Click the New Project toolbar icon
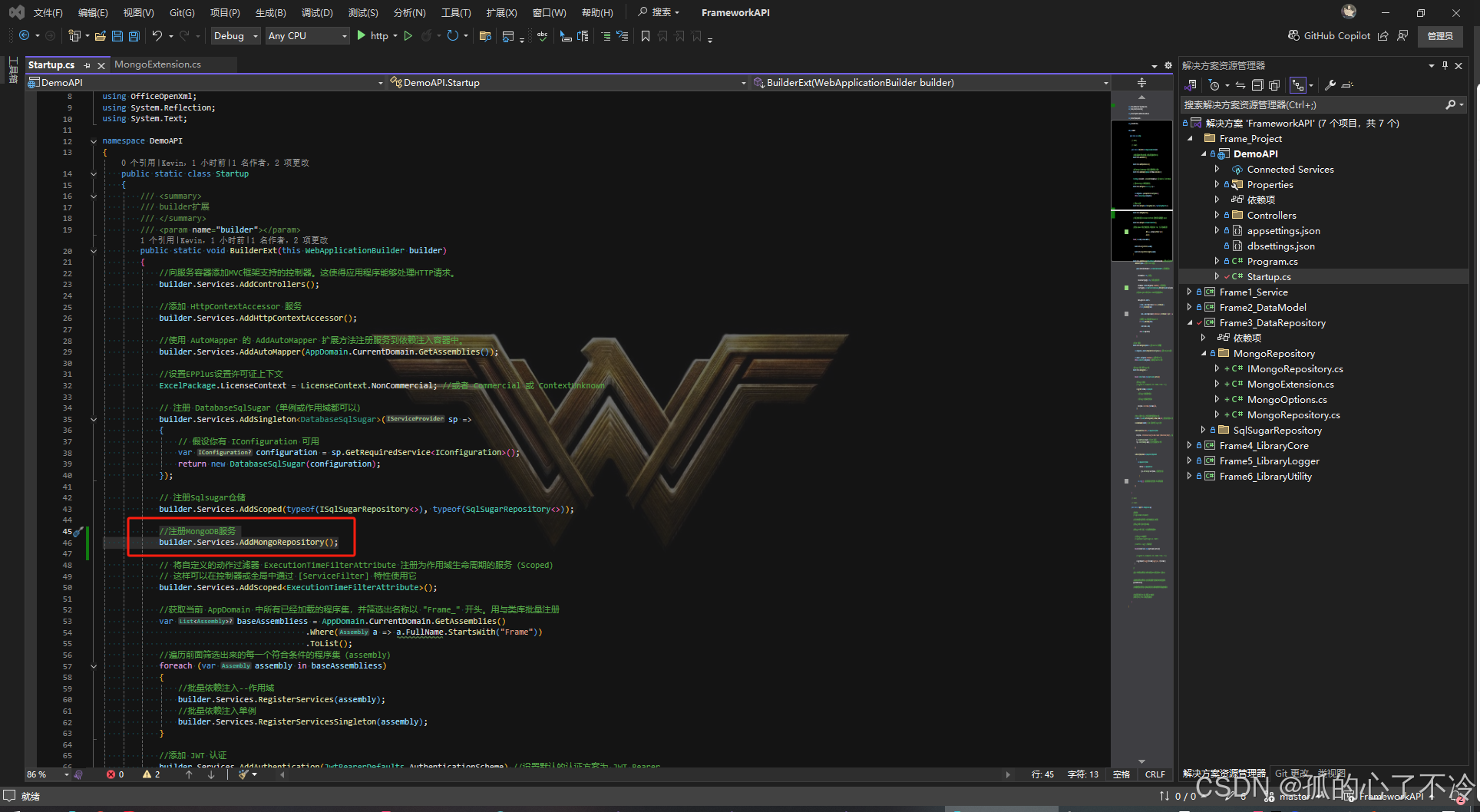 point(74,35)
